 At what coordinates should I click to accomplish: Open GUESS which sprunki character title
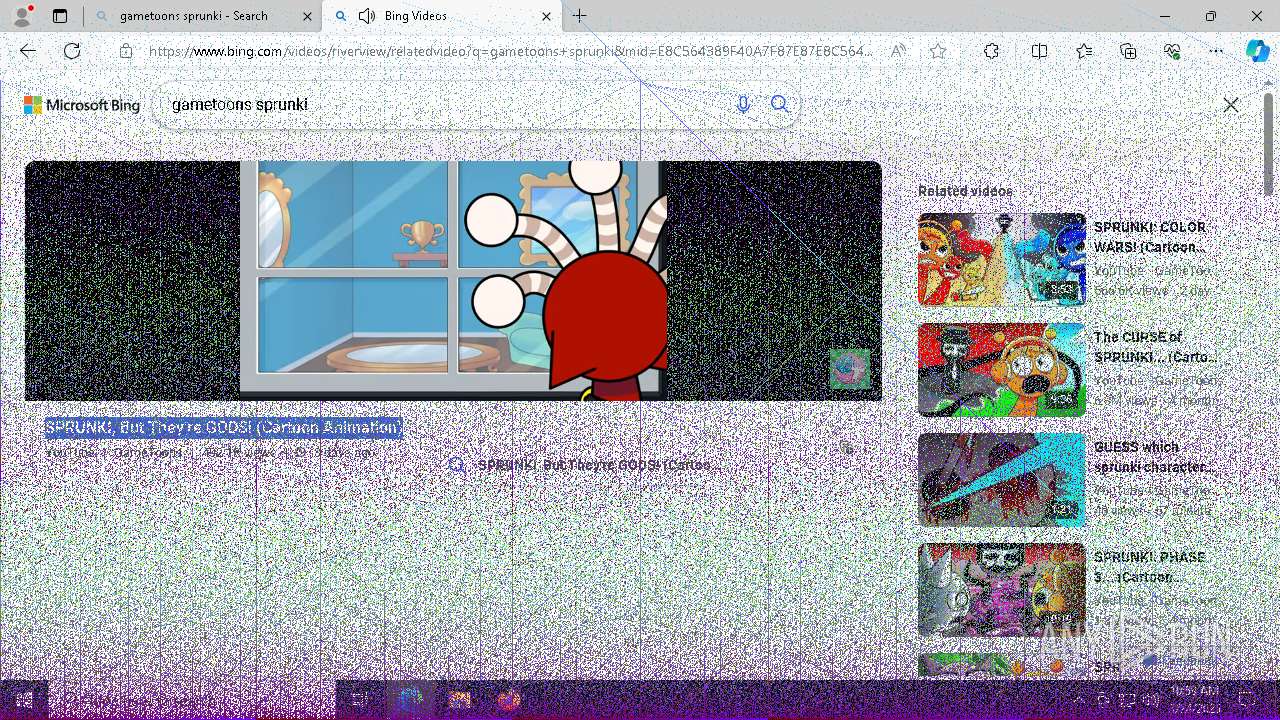coord(1154,457)
